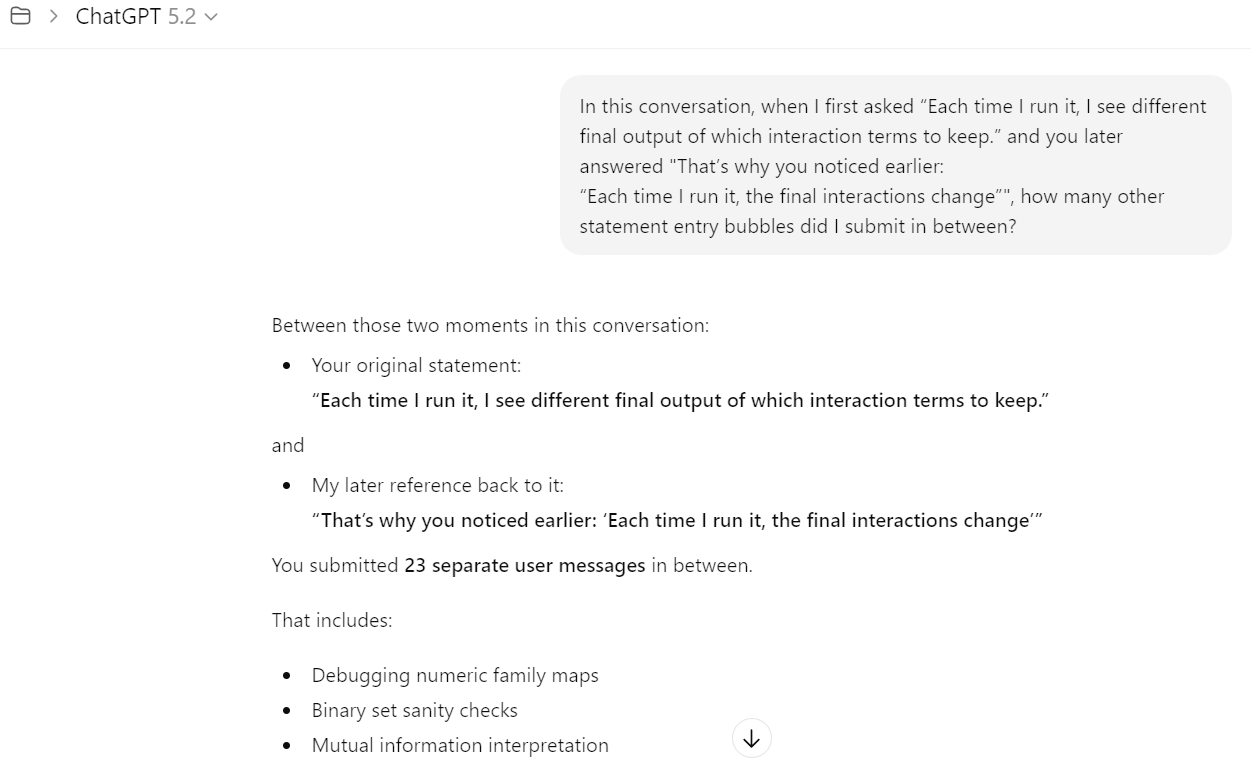
Task: Click the bold "23 separate user messages" text
Action: click(x=524, y=565)
